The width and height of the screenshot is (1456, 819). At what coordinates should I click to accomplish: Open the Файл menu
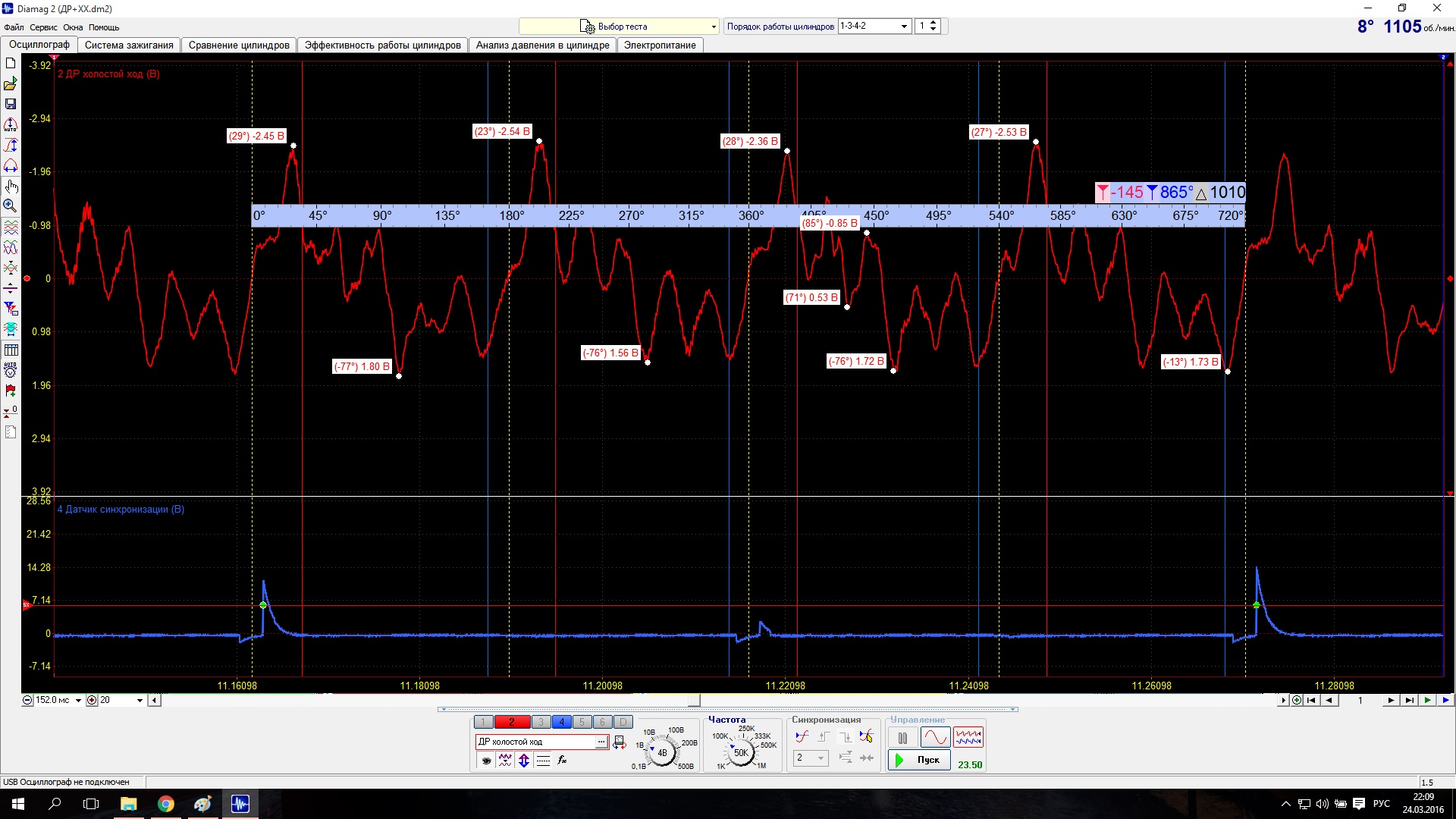pos(14,27)
